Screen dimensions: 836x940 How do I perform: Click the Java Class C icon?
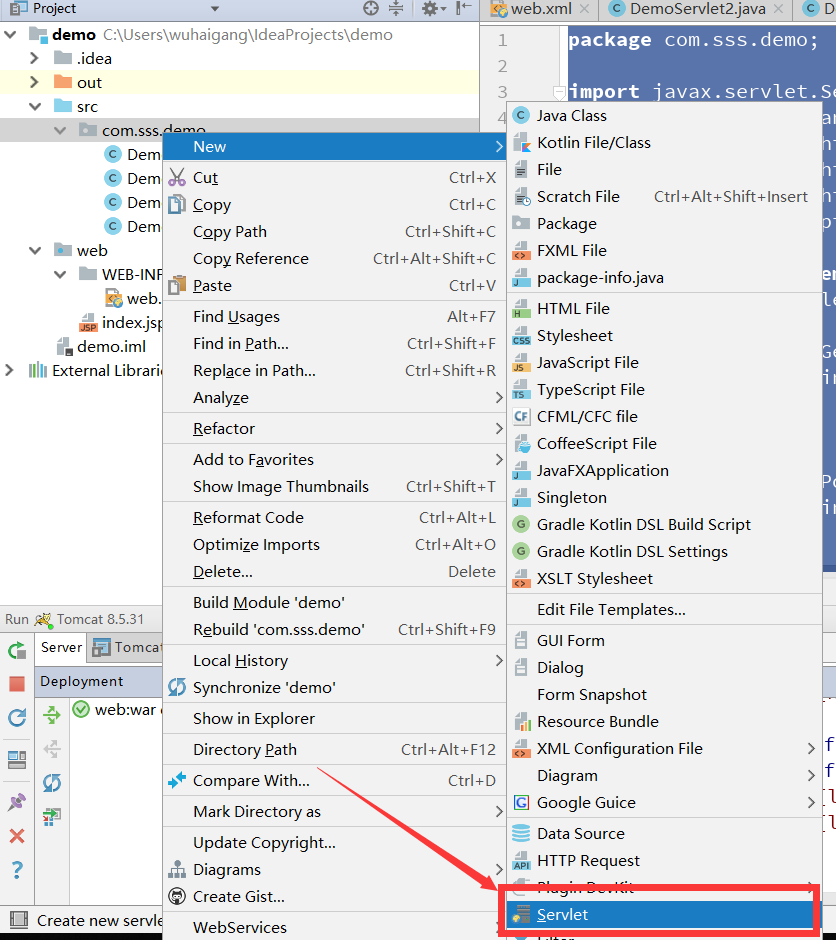[521, 115]
